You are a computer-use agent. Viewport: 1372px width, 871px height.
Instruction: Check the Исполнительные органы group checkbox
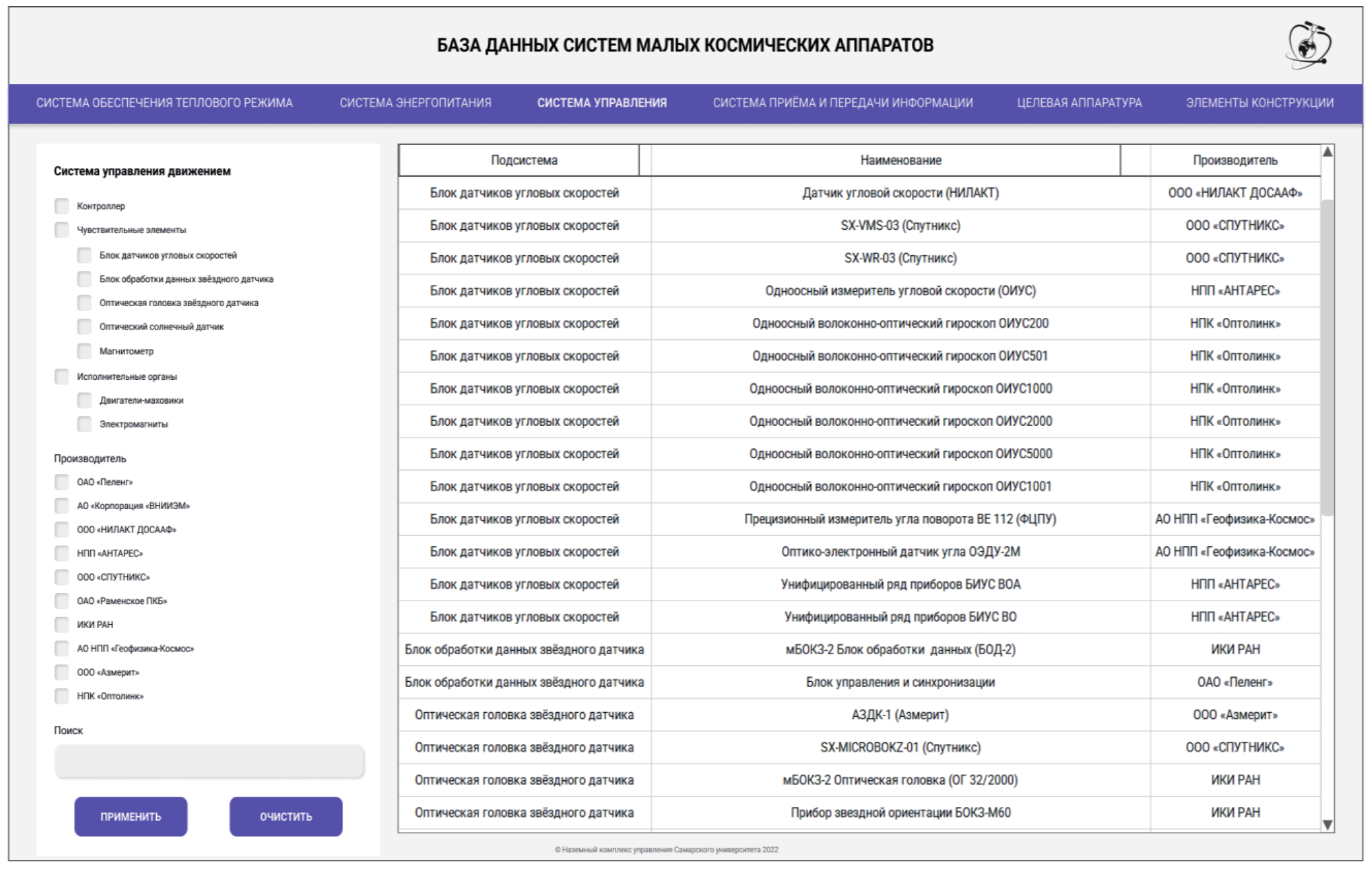click(62, 376)
